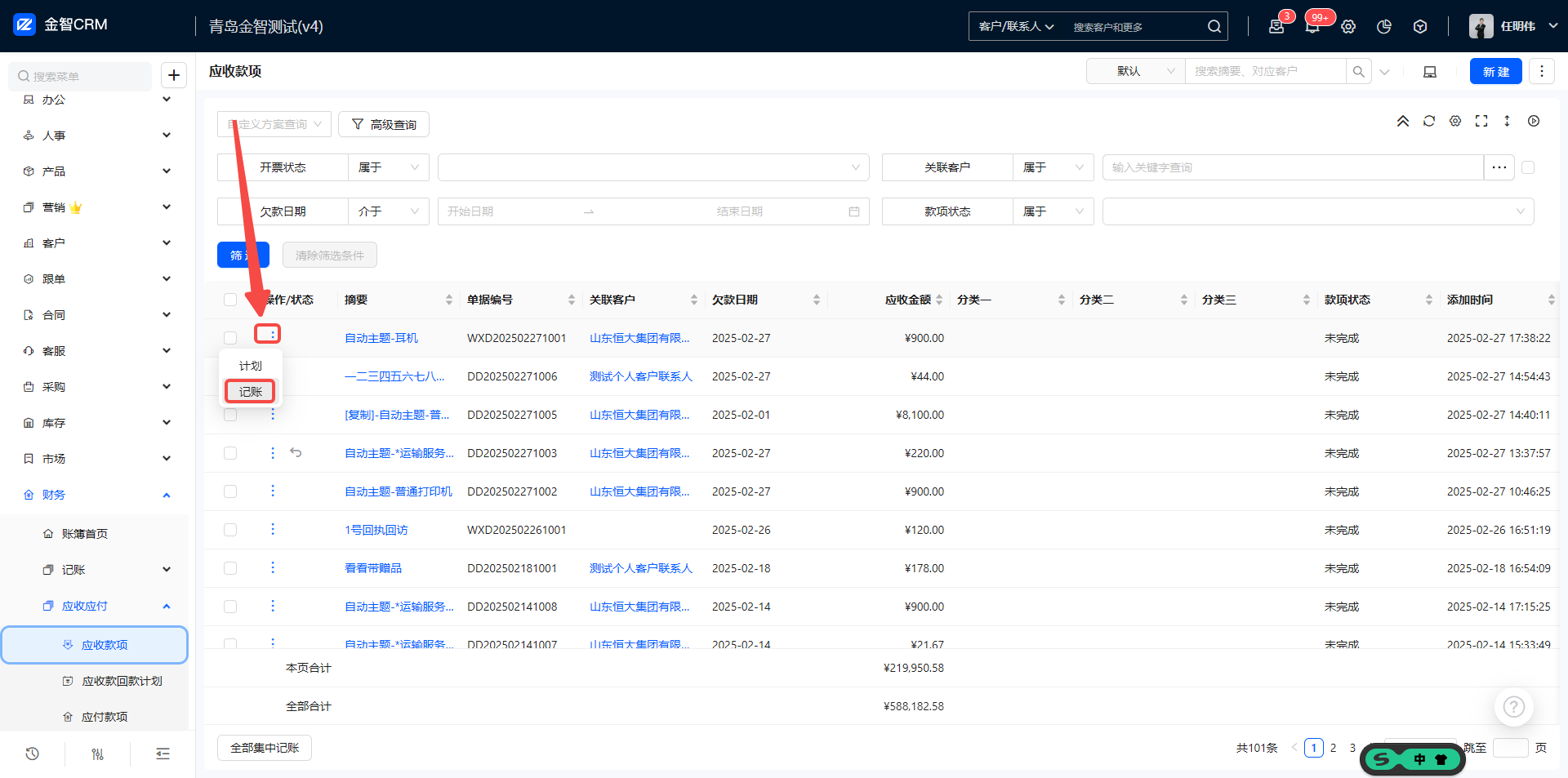Go to page 2 of results
Screen dimensions: 1568x778
click(x=1334, y=748)
